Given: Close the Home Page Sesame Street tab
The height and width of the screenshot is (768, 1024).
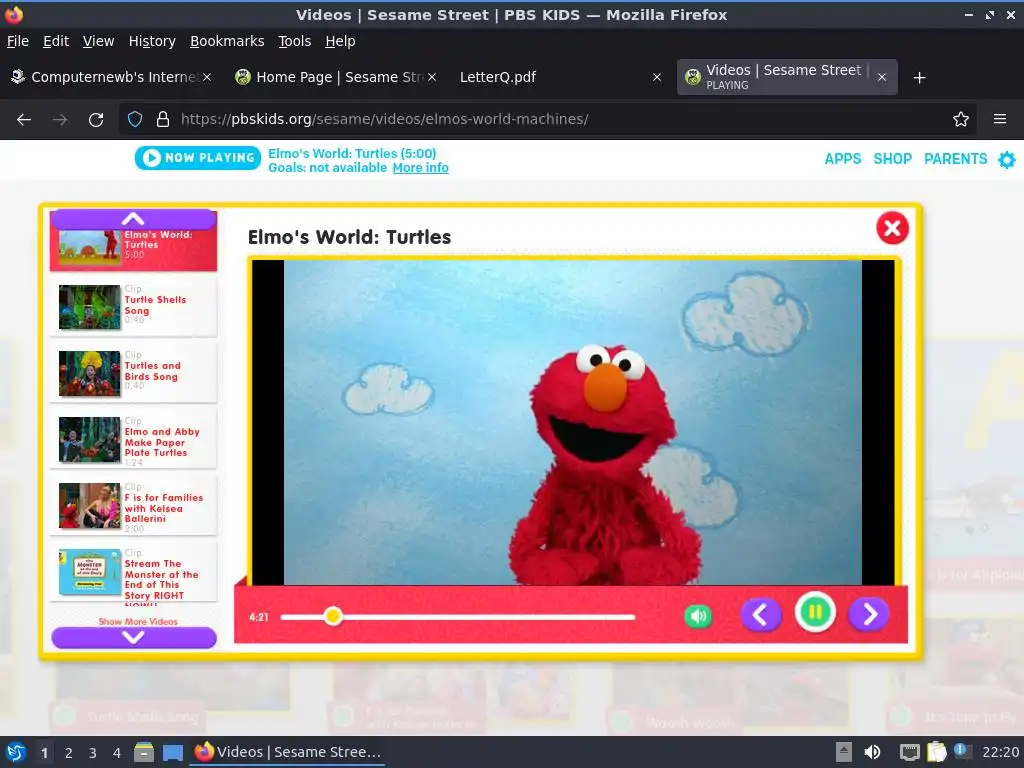Looking at the screenshot, I should 432,77.
